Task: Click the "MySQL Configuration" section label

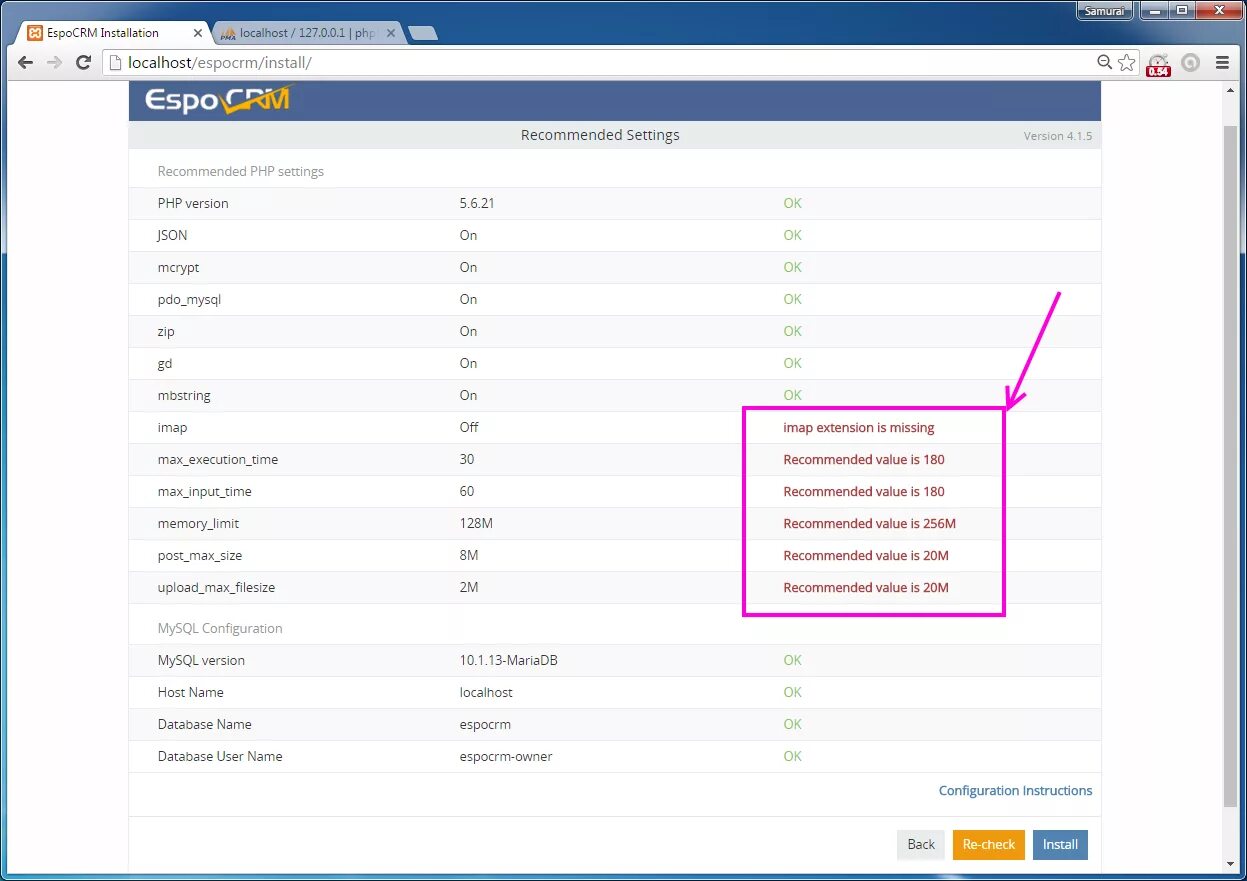Action: point(220,628)
